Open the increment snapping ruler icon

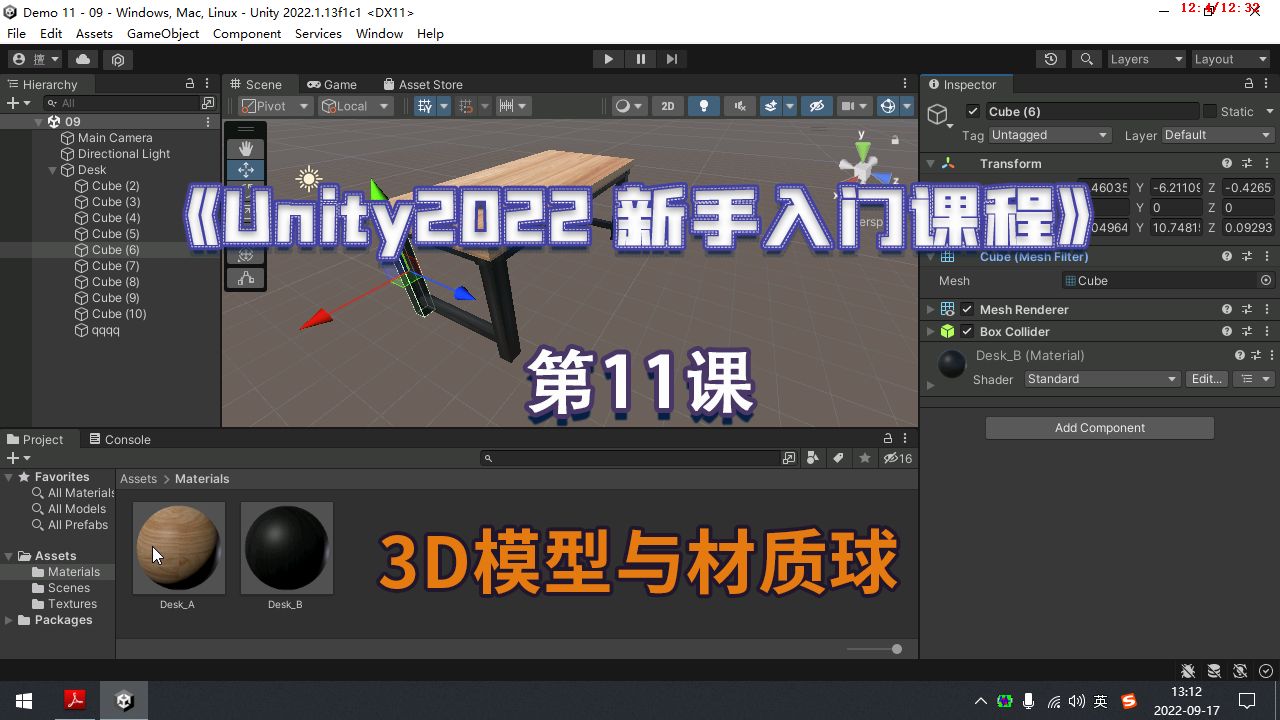point(506,106)
